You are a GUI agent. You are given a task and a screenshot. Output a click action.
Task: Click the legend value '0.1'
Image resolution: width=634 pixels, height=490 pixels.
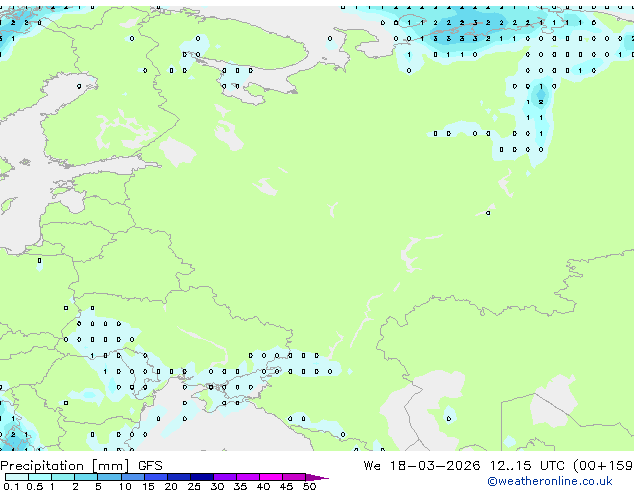(11, 486)
